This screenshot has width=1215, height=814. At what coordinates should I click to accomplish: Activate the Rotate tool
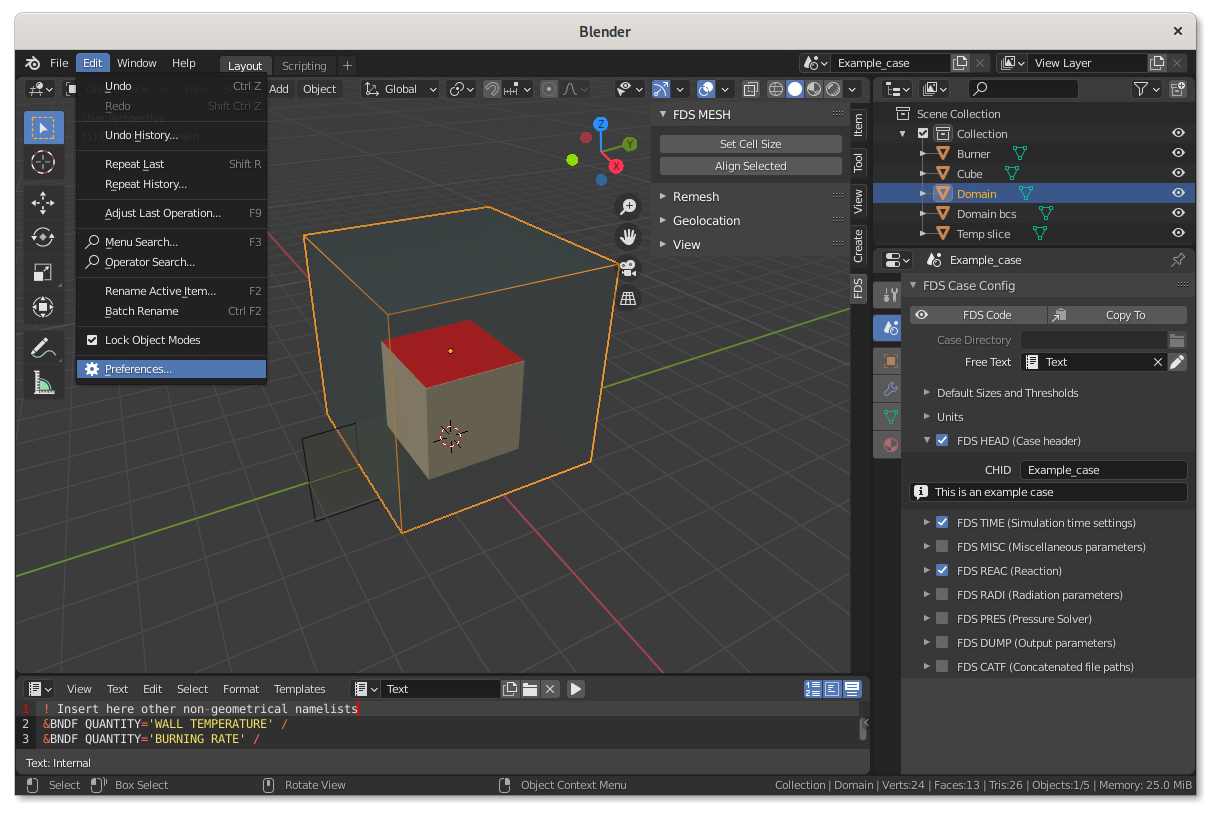pos(43,237)
